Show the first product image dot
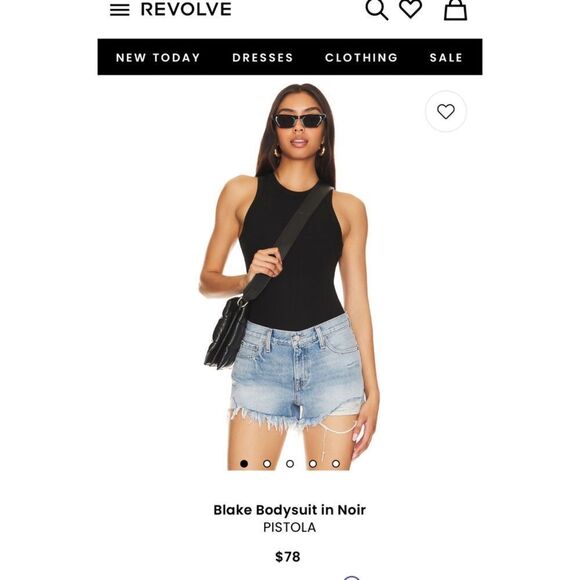 pyautogui.click(x=244, y=463)
